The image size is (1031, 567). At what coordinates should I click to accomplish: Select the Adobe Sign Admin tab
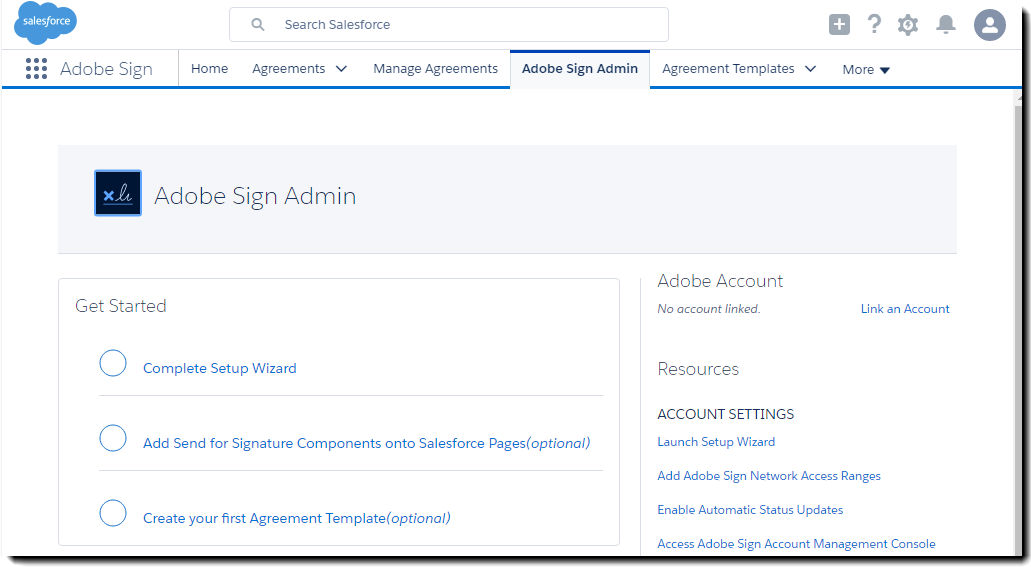(579, 68)
